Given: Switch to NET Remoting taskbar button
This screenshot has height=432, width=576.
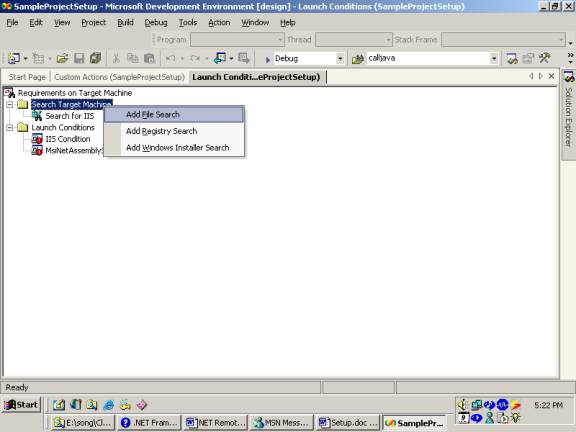Looking at the screenshot, I should [x=216, y=423].
